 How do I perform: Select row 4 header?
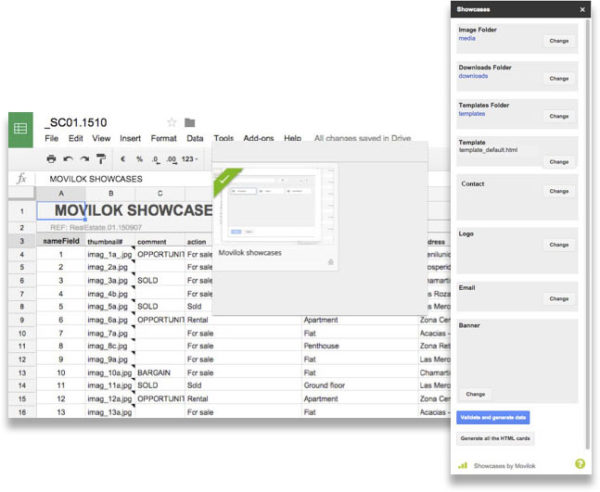click(22, 254)
